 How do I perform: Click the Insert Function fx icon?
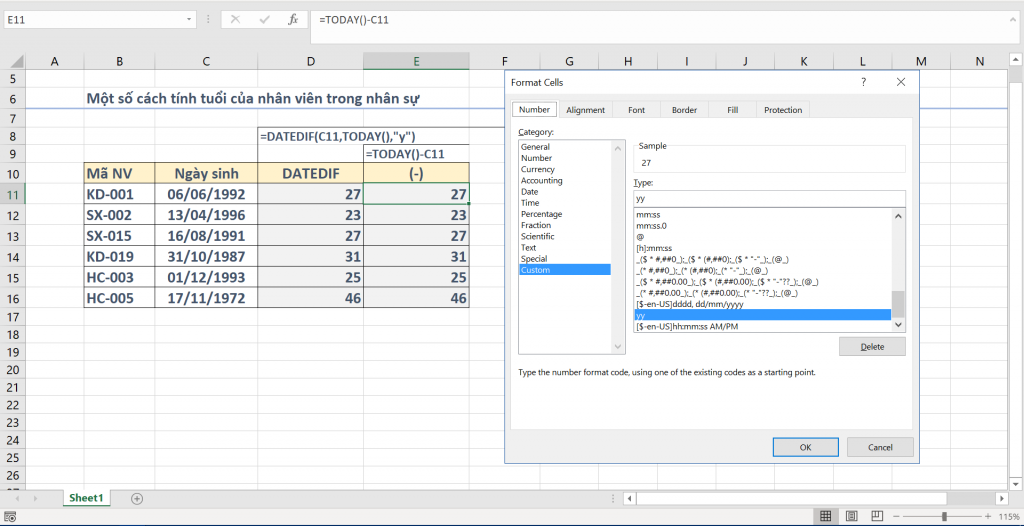click(292, 19)
